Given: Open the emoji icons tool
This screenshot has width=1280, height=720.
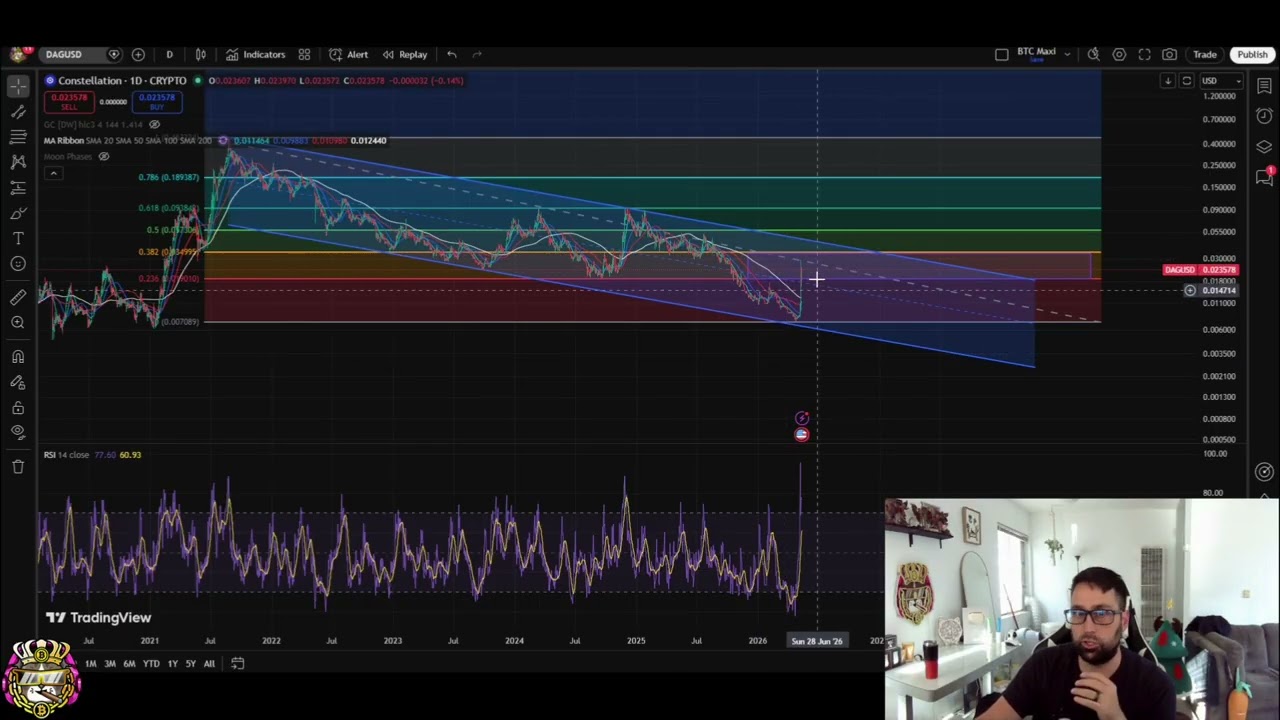Looking at the screenshot, I should click(x=18, y=264).
